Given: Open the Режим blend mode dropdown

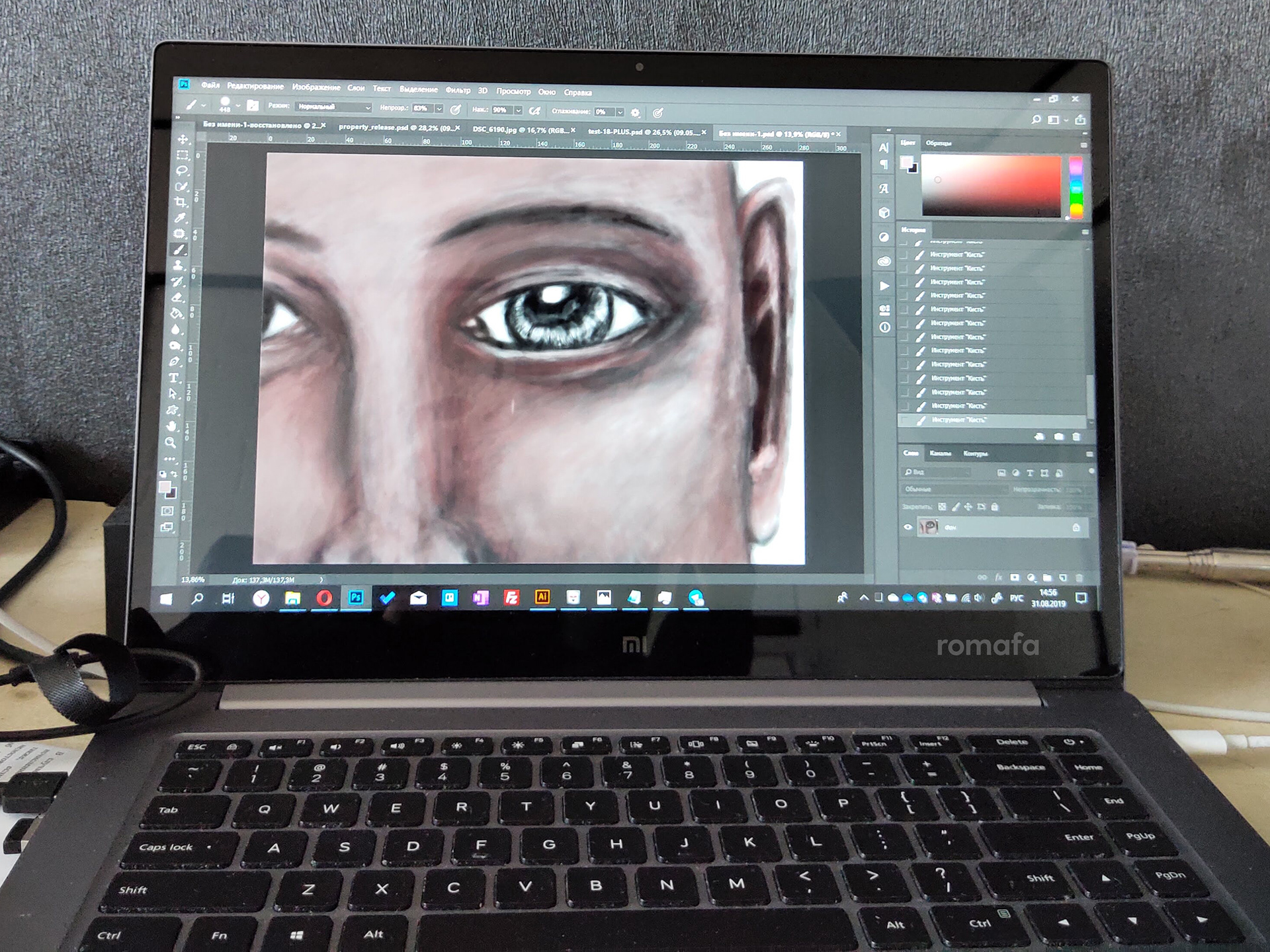Looking at the screenshot, I should [x=333, y=106].
